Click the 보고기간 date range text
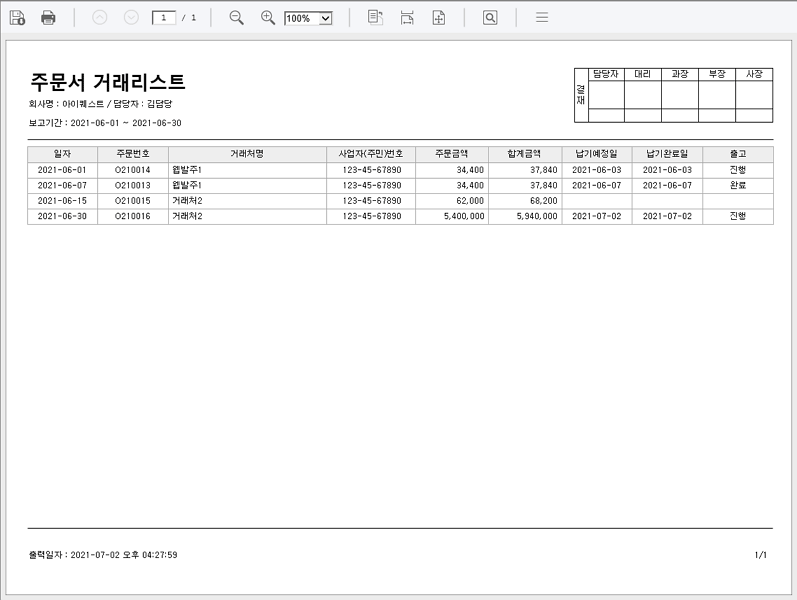 coord(105,123)
